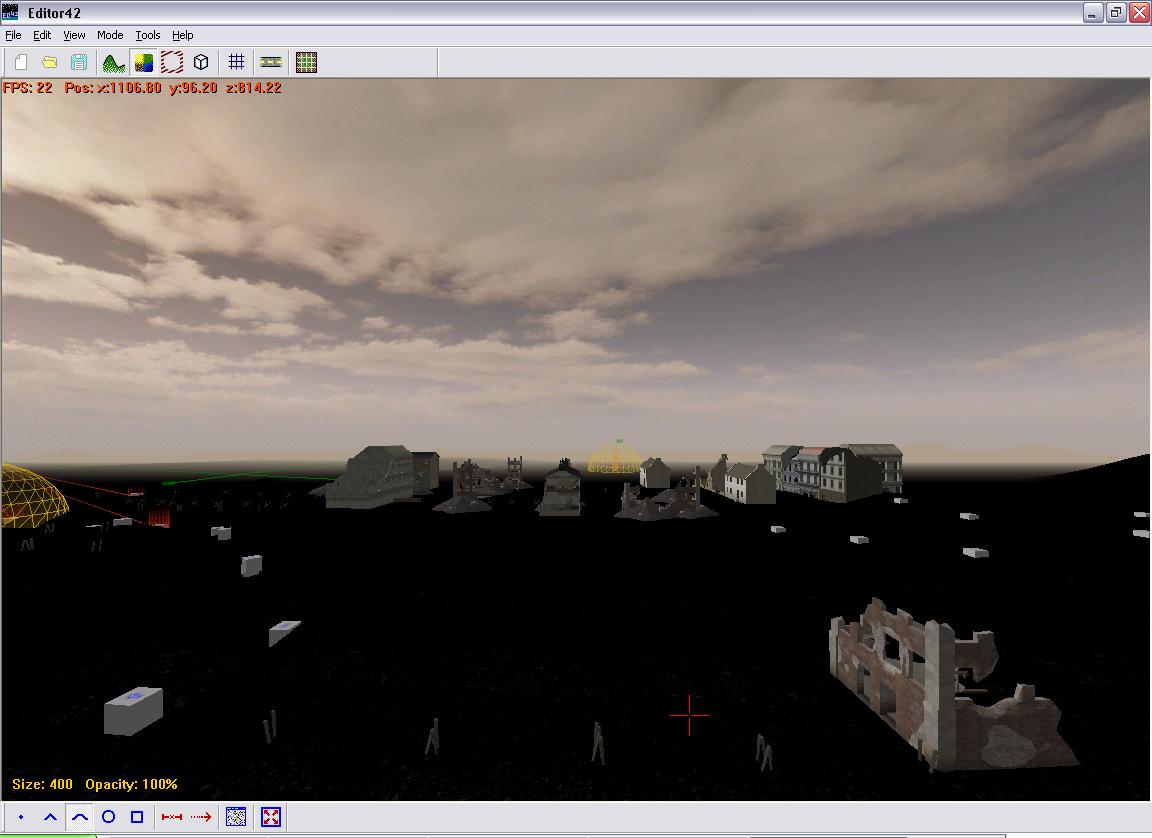
Task: Toggle the blue grid overlay icon
Action: [236, 62]
